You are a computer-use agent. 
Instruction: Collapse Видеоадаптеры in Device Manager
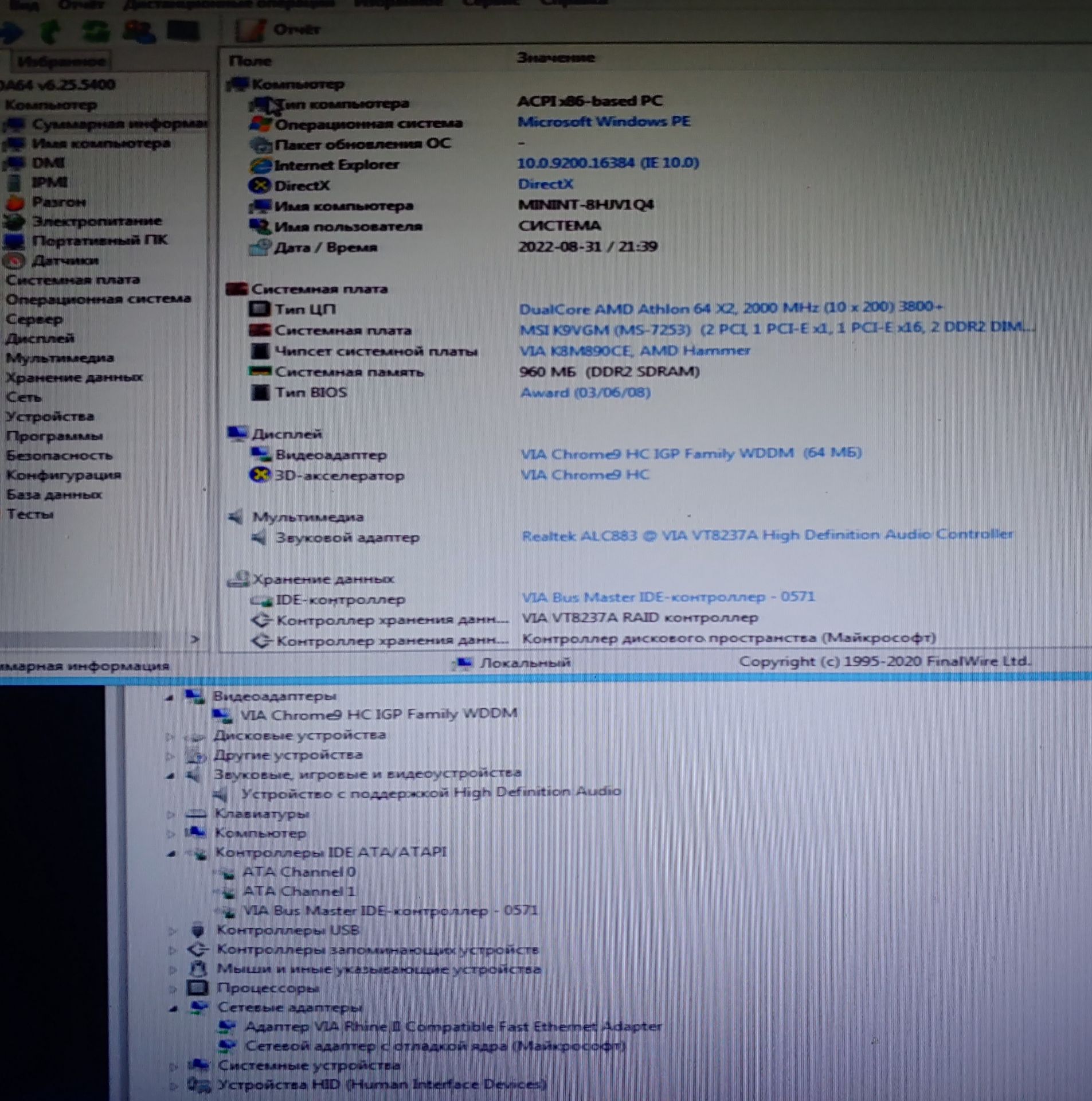point(169,698)
